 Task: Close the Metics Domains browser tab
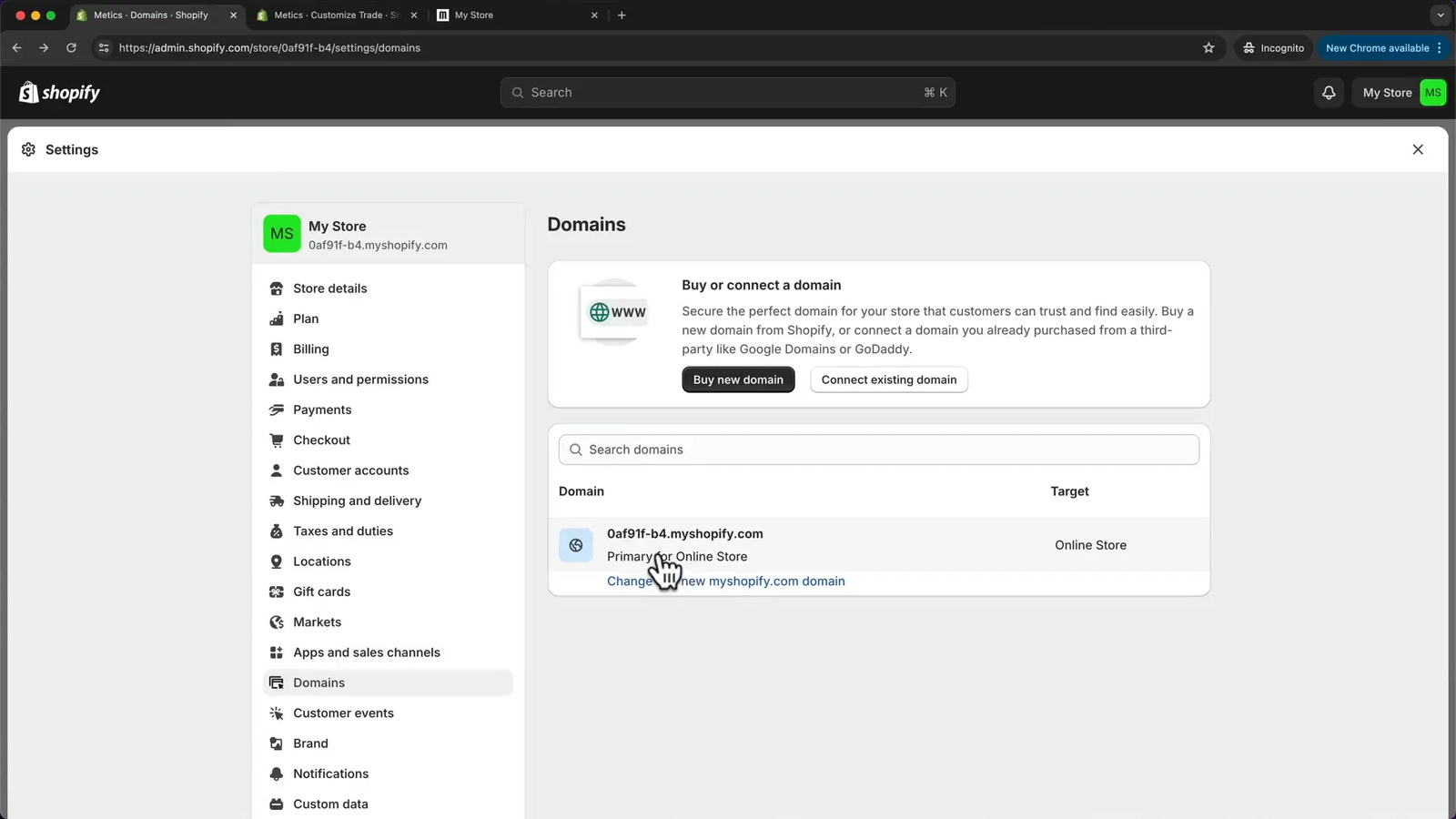(233, 15)
